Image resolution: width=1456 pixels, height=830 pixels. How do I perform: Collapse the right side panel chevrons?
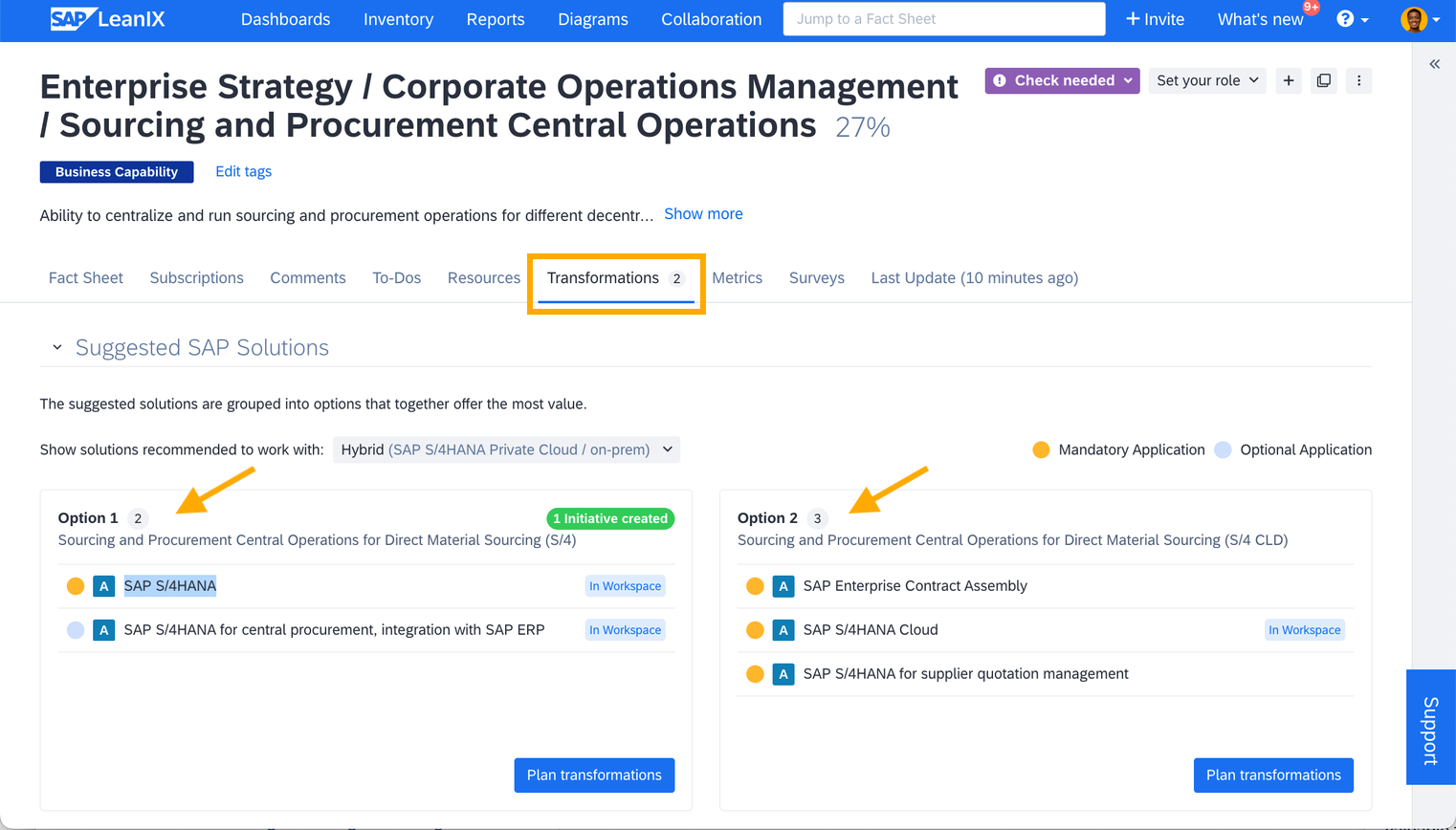1434,64
